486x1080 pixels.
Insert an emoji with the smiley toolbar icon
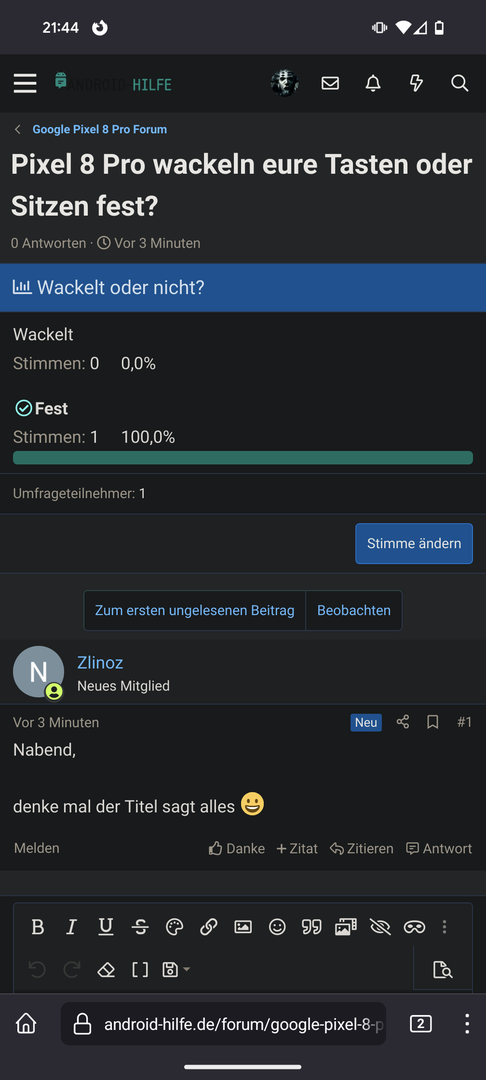(277, 927)
